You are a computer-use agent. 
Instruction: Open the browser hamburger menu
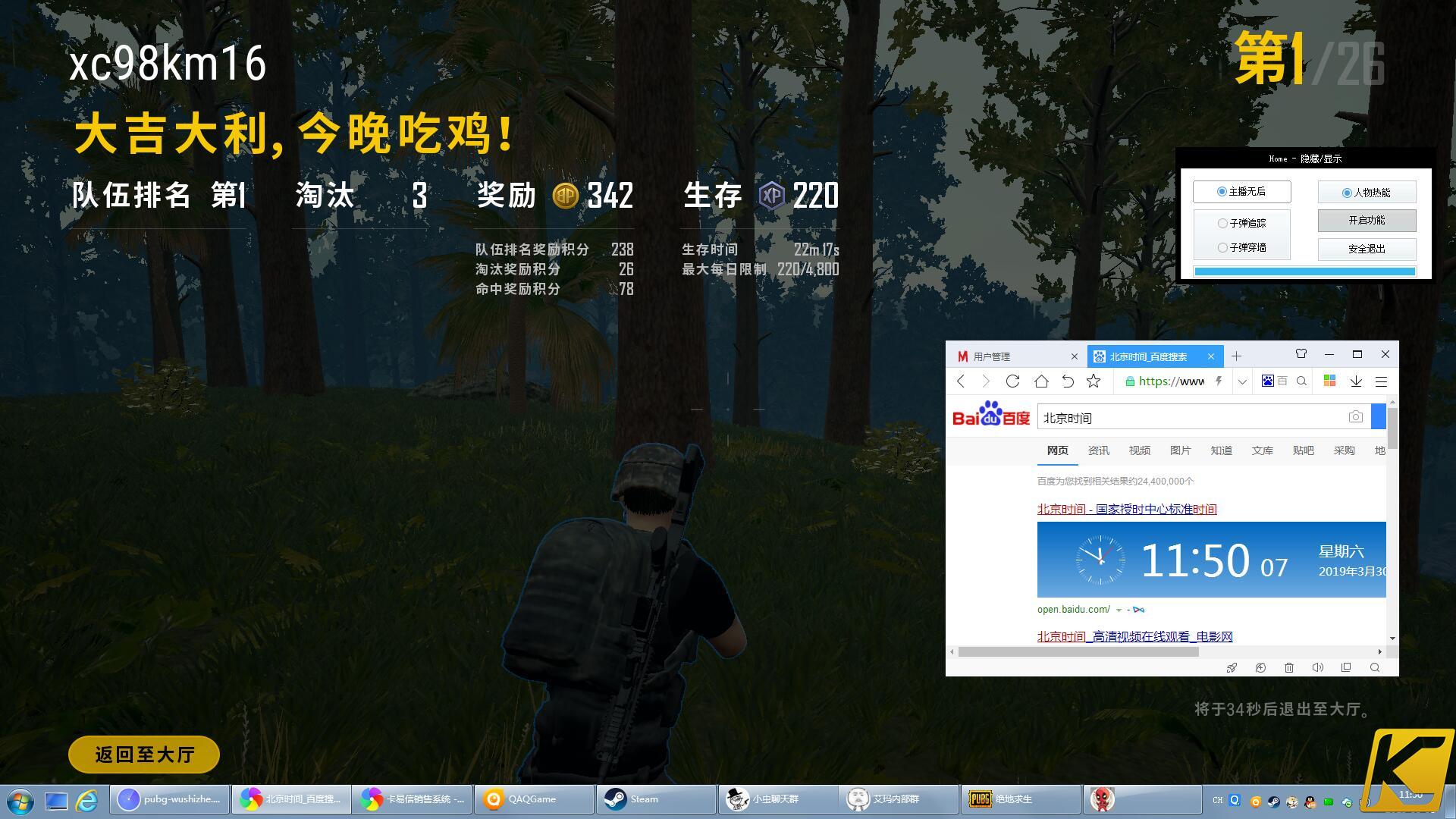[x=1382, y=381]
